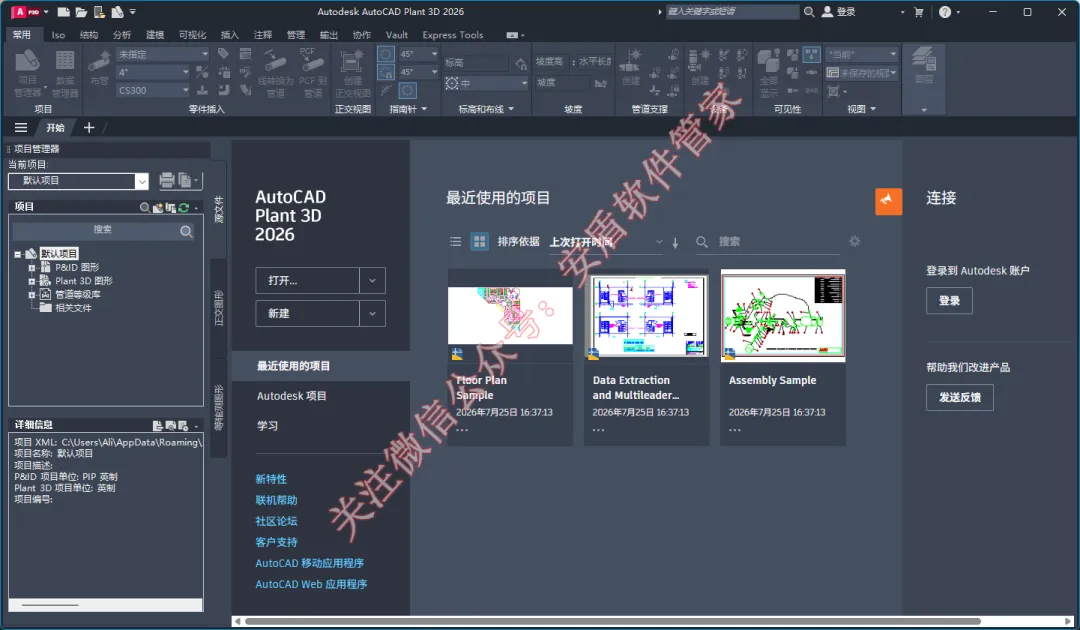
Task: Click the help question mark icon
Action: 945,12
